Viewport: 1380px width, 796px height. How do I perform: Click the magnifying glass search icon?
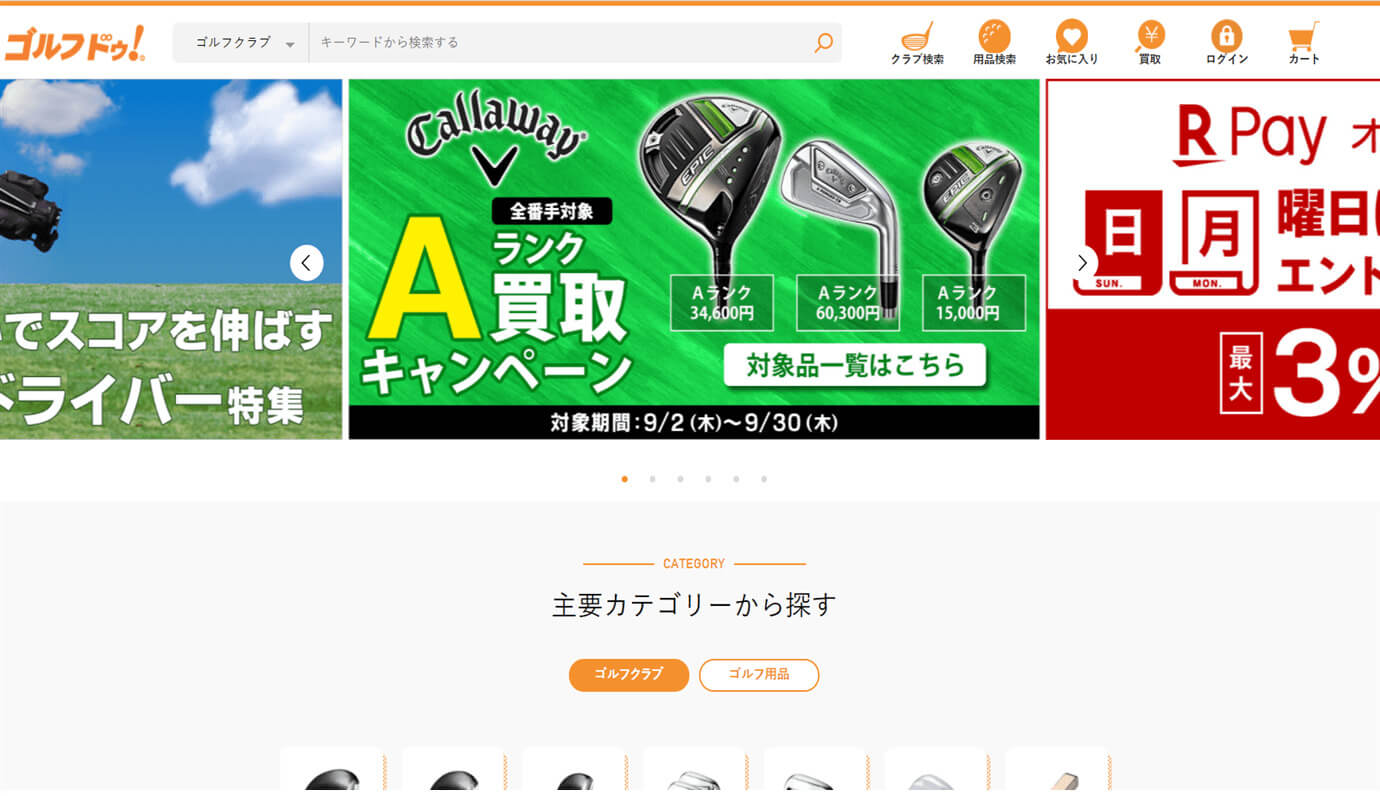(823, 43)
